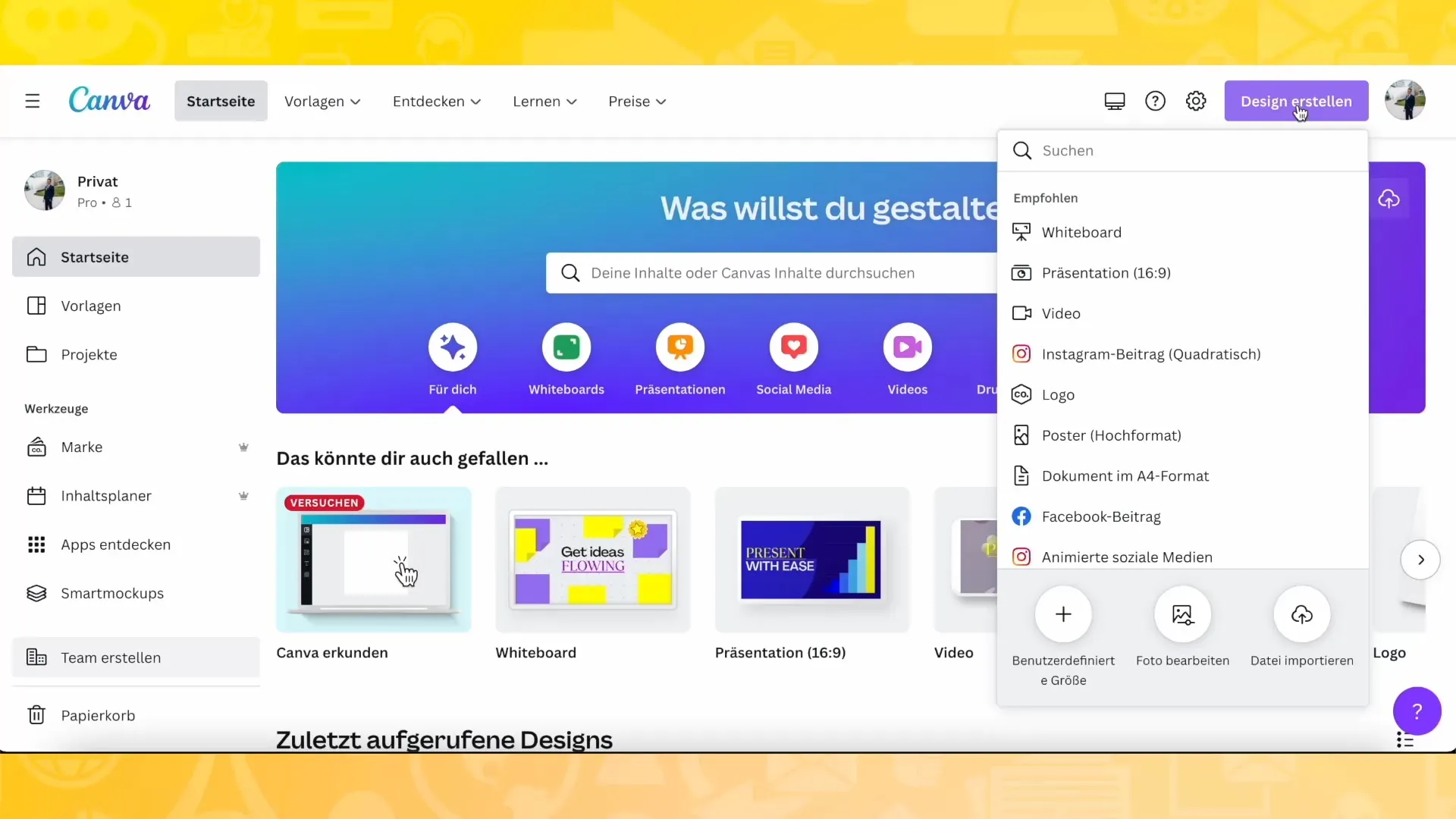Viewport: 1456px width, 819px height.
Task: Click the Animierte soziale Medien link
Action: click(x=1127, y=557)
